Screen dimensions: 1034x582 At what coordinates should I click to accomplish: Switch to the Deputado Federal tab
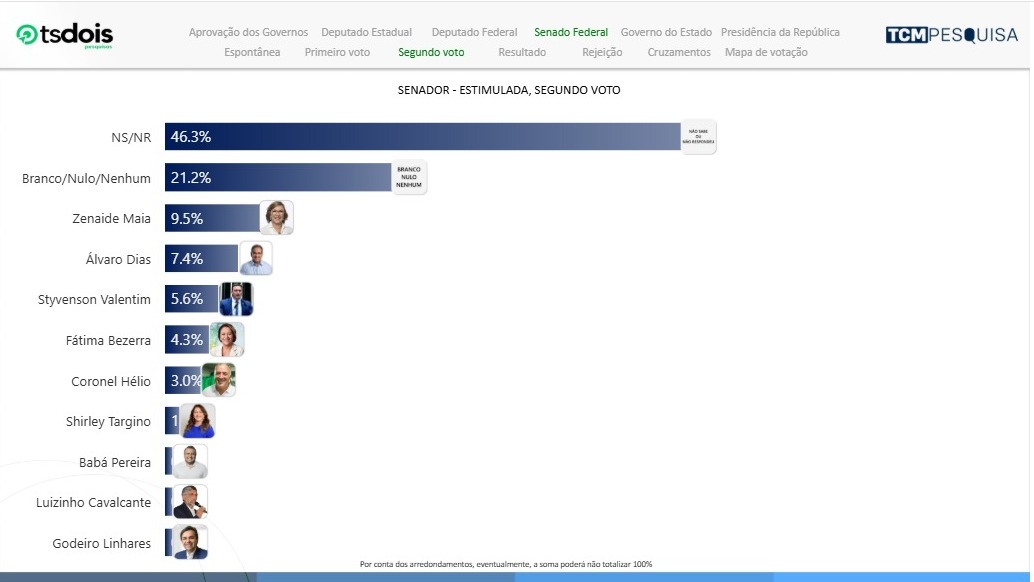pyautogui.click(x=474, y=32)
